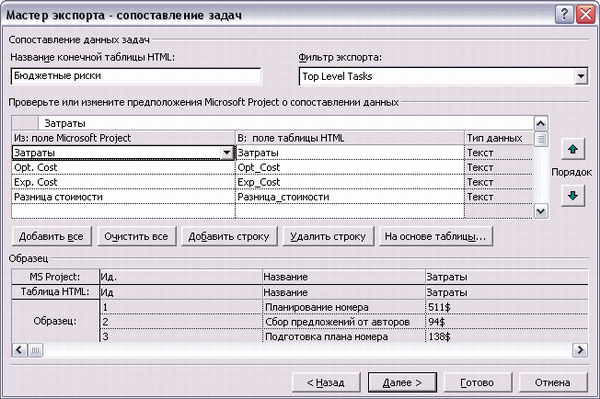The image size is (600, 399).
Task: Click the preview right scroll arrow
Action: click(580, 350)
